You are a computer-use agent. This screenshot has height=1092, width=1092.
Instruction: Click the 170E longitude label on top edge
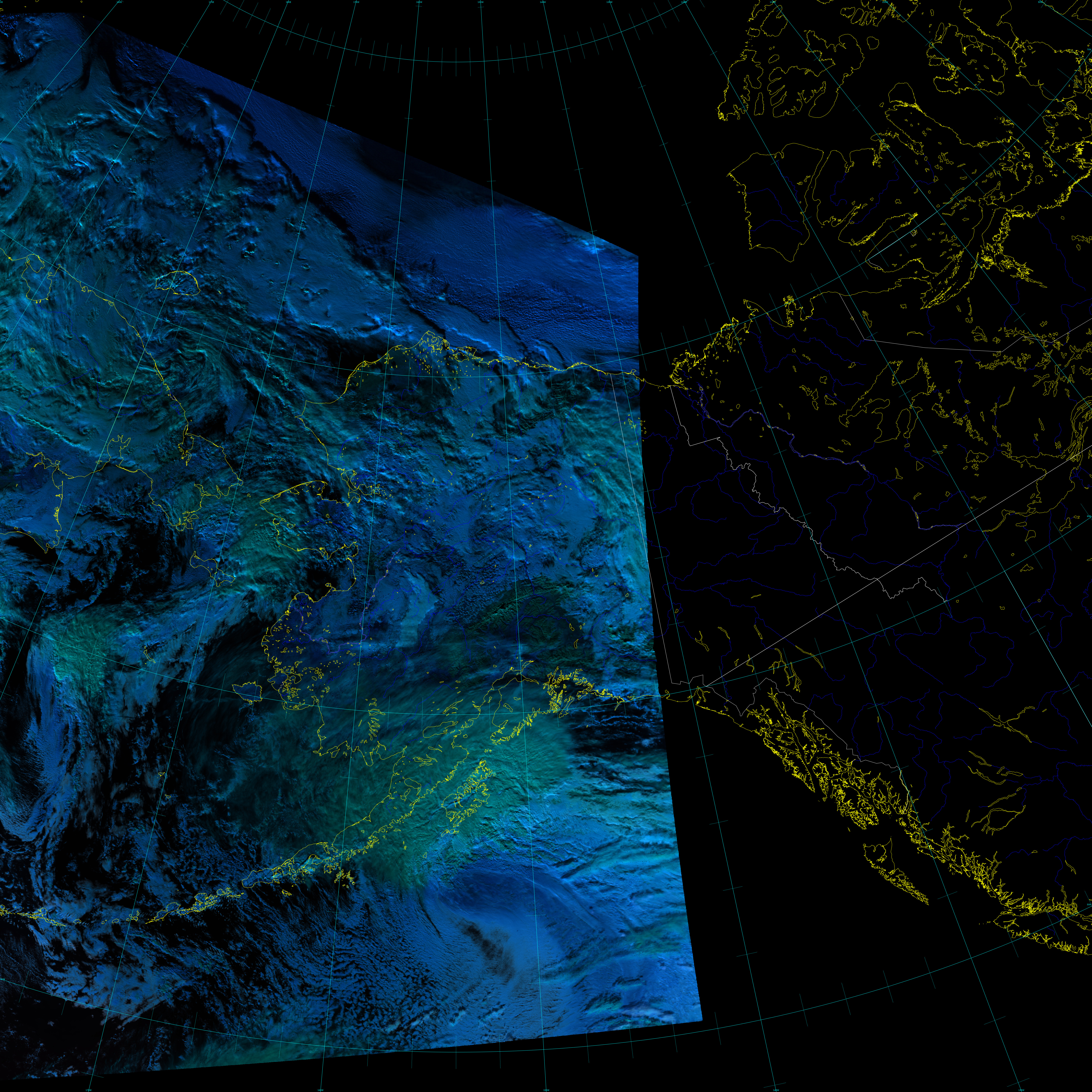pyautogui.click(x=211, y=2)
